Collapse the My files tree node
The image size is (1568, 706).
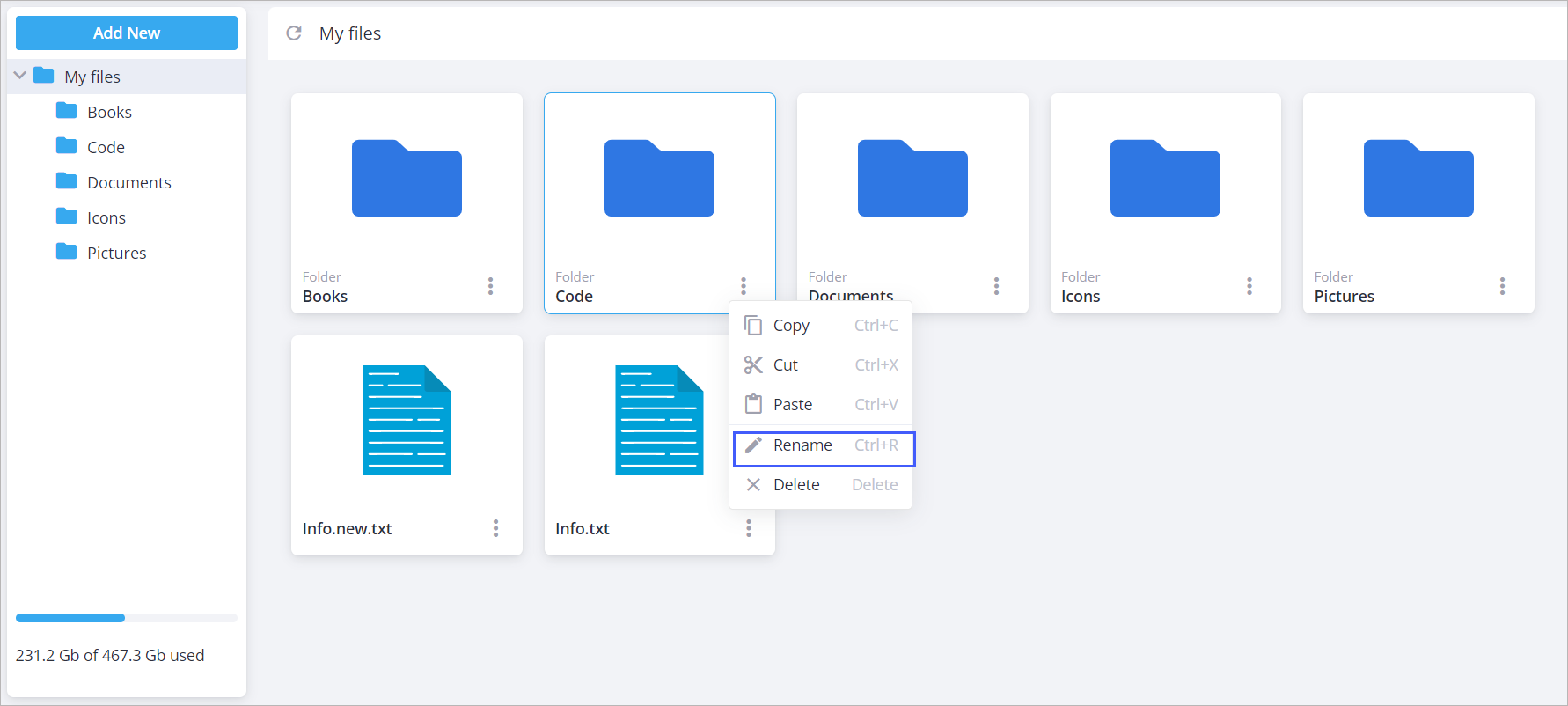tap(20, 76)
